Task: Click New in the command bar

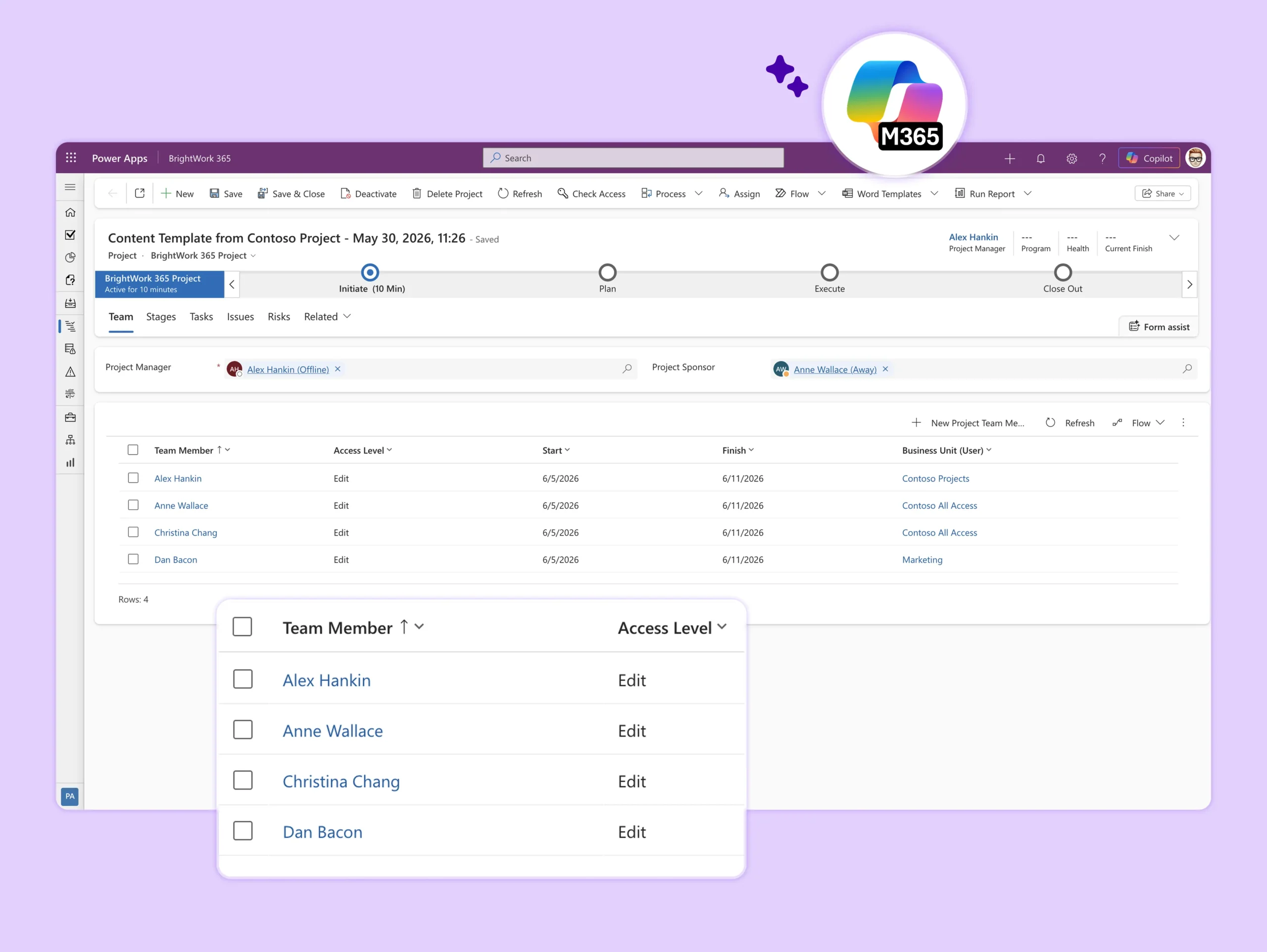Action: tap(177, 193)
